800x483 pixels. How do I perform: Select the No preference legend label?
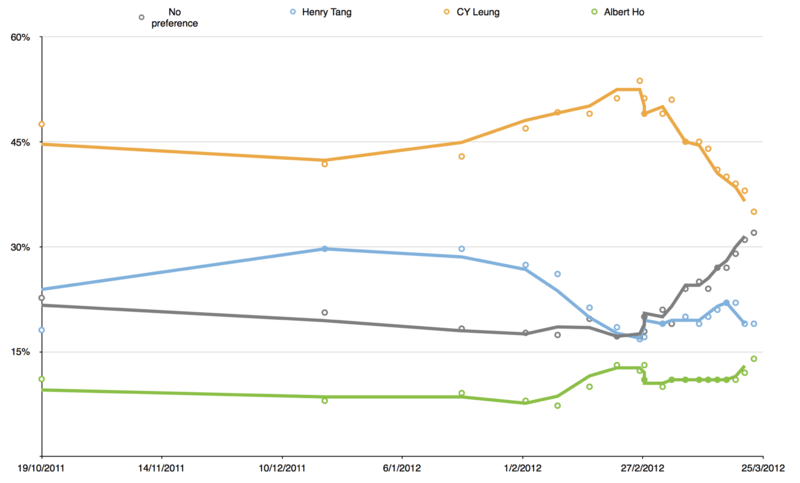click(x=179, y=17)
